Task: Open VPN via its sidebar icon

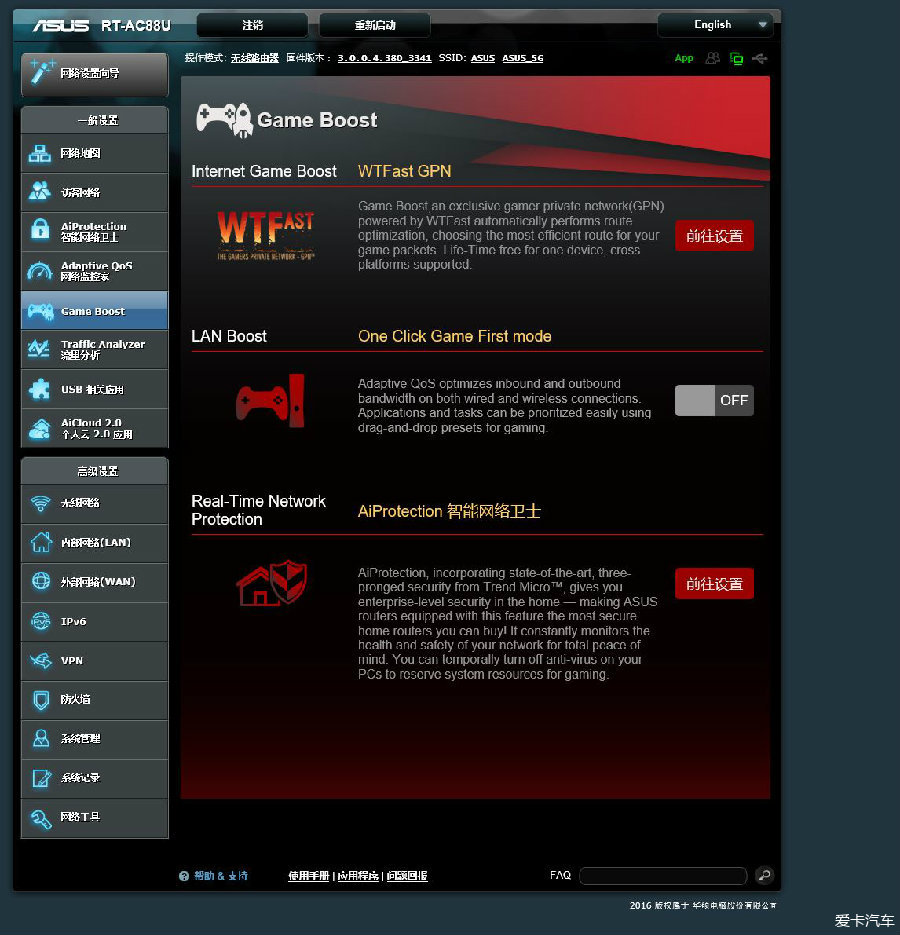Action: pyautogui.click(x=41, y=660)
